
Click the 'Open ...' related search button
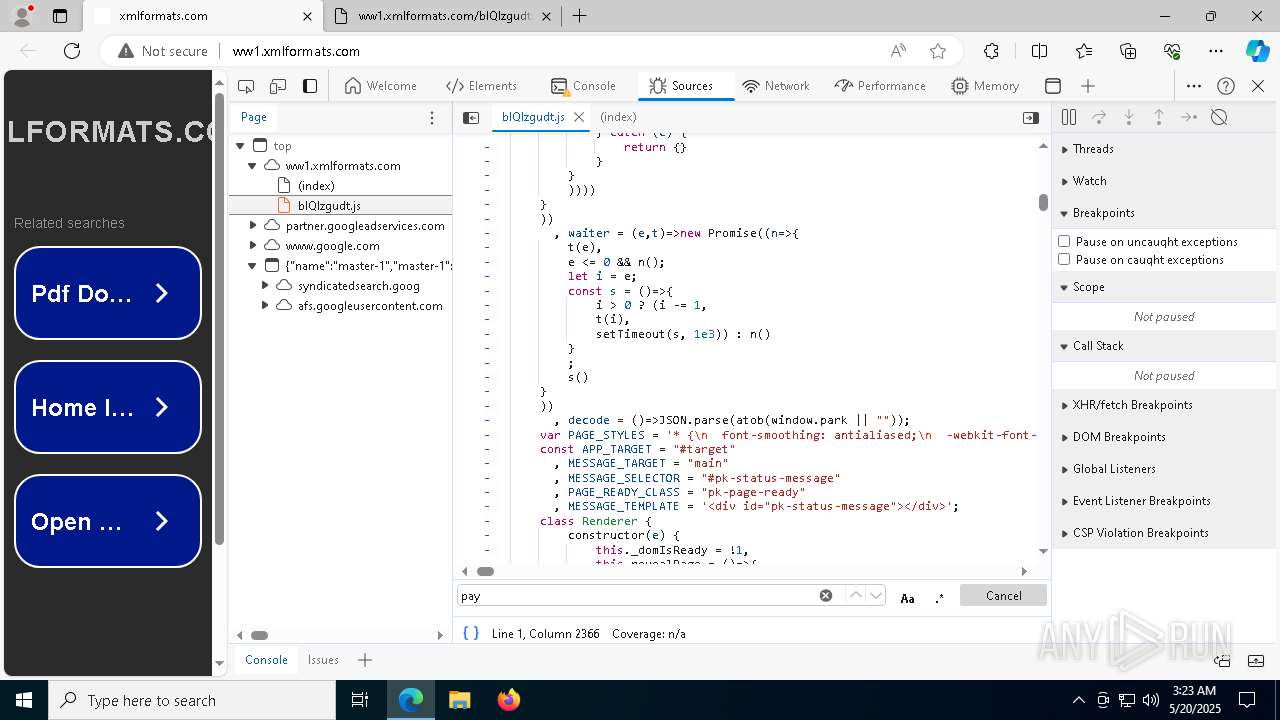(108, 521)
